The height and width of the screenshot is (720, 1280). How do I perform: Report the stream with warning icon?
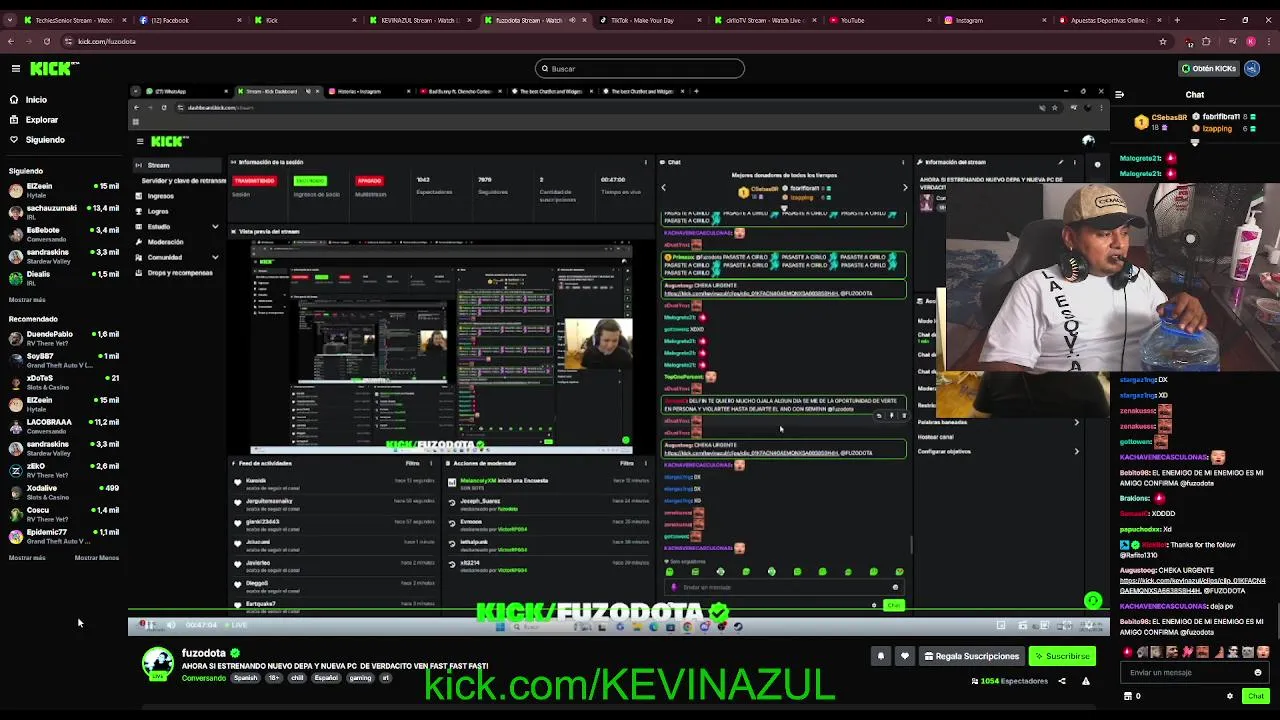pyautogui.click(x=1086, y=681)
